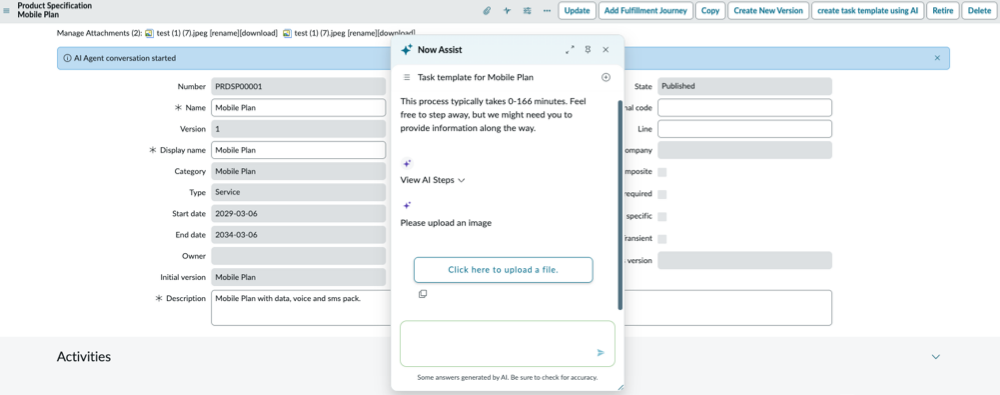Collapse the Activities section chevron
This screenshot has width=1000, height=395.
[936, 357]
